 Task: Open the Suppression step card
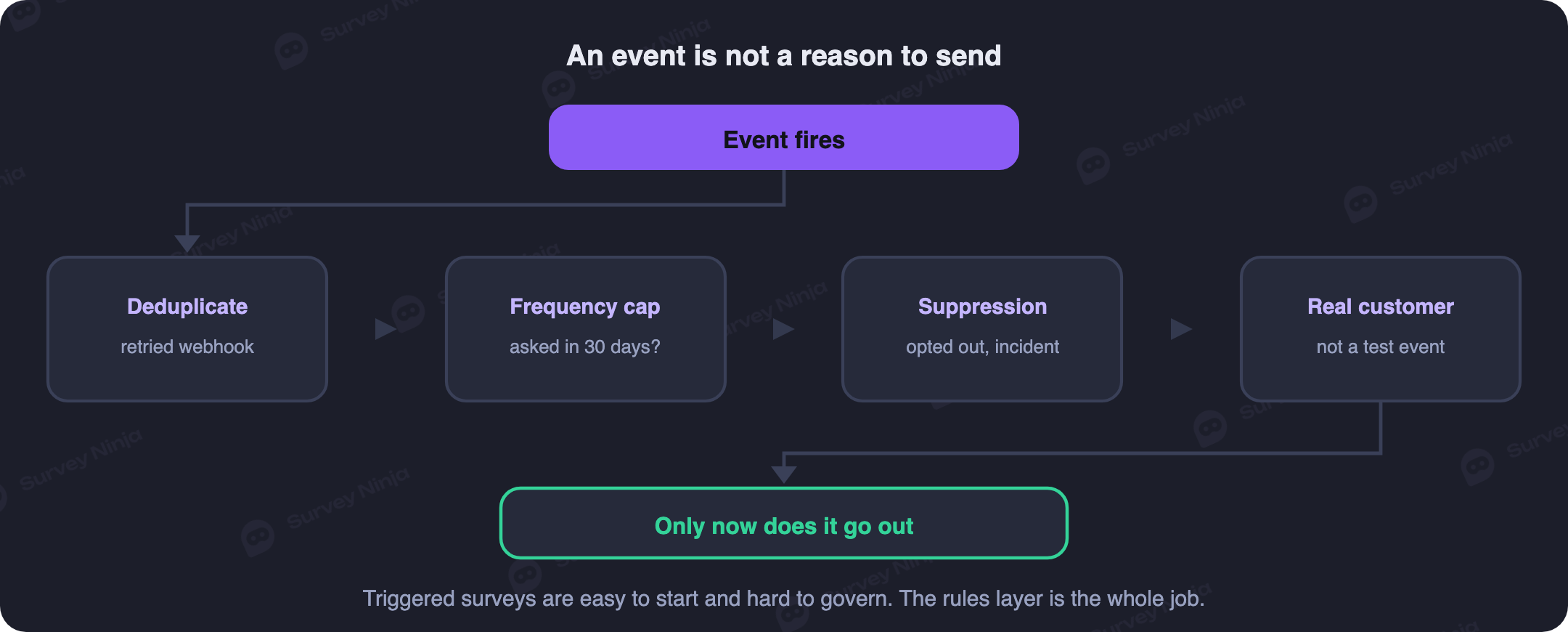982,328
